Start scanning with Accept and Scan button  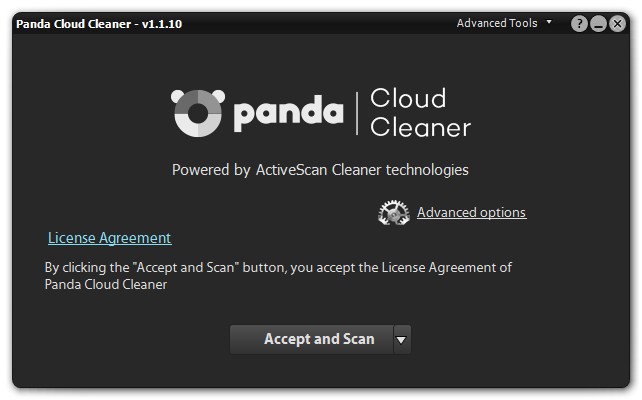312,339
